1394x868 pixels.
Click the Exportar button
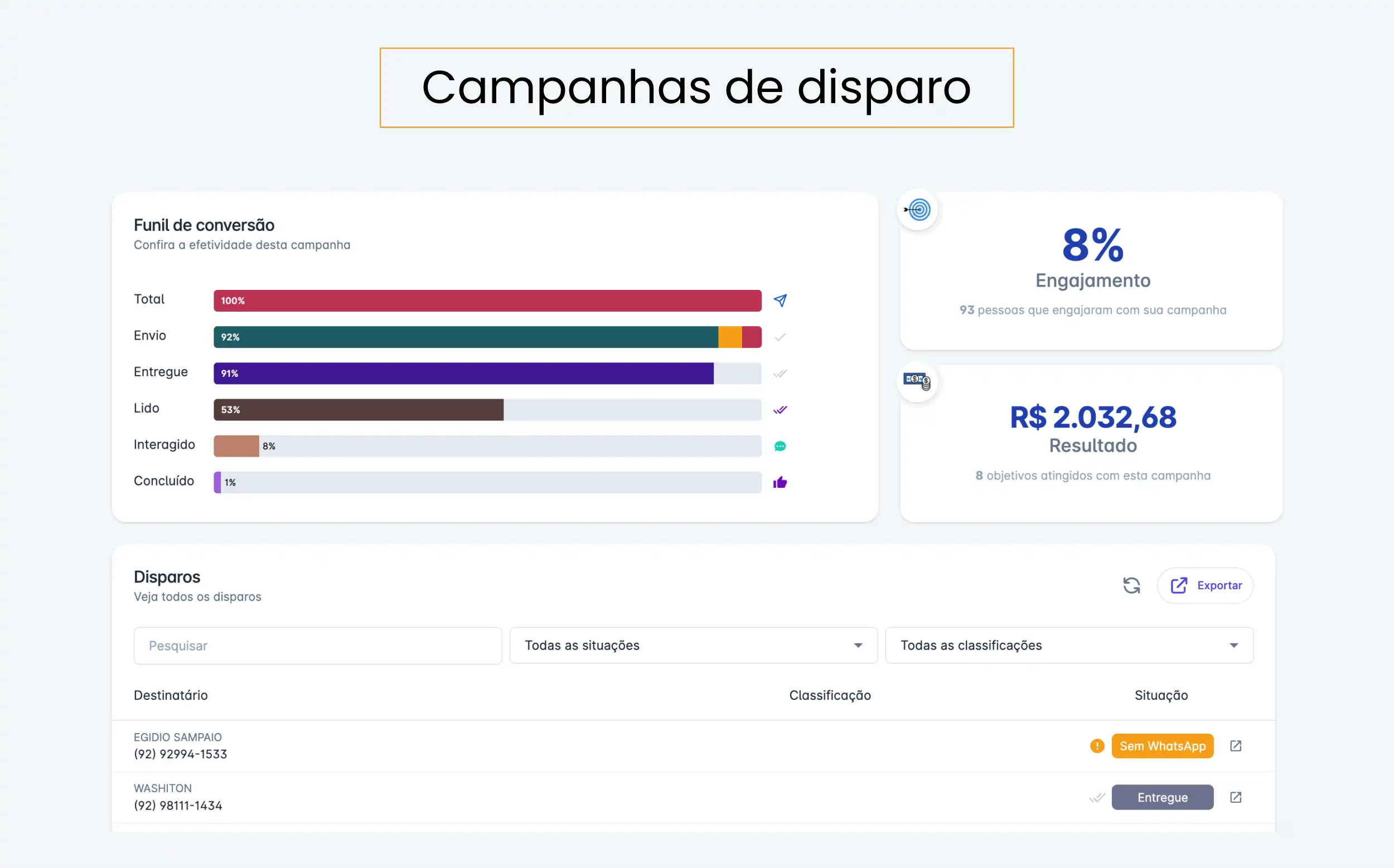[1206, 585]
